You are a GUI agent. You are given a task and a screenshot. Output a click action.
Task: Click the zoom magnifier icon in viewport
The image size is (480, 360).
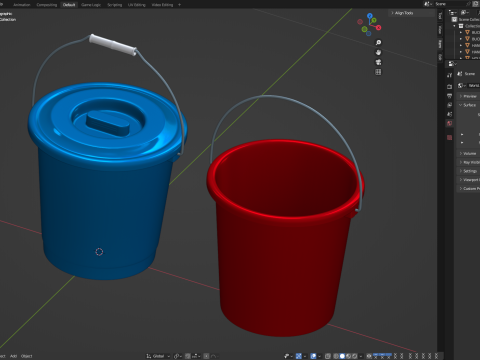[378, 43]
